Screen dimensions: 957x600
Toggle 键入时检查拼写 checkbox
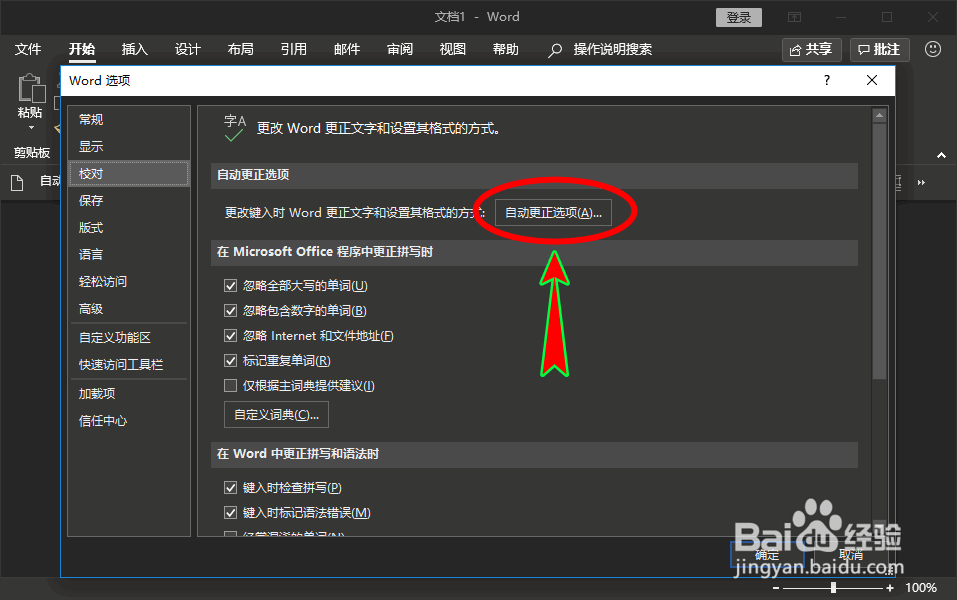[231, 488]
